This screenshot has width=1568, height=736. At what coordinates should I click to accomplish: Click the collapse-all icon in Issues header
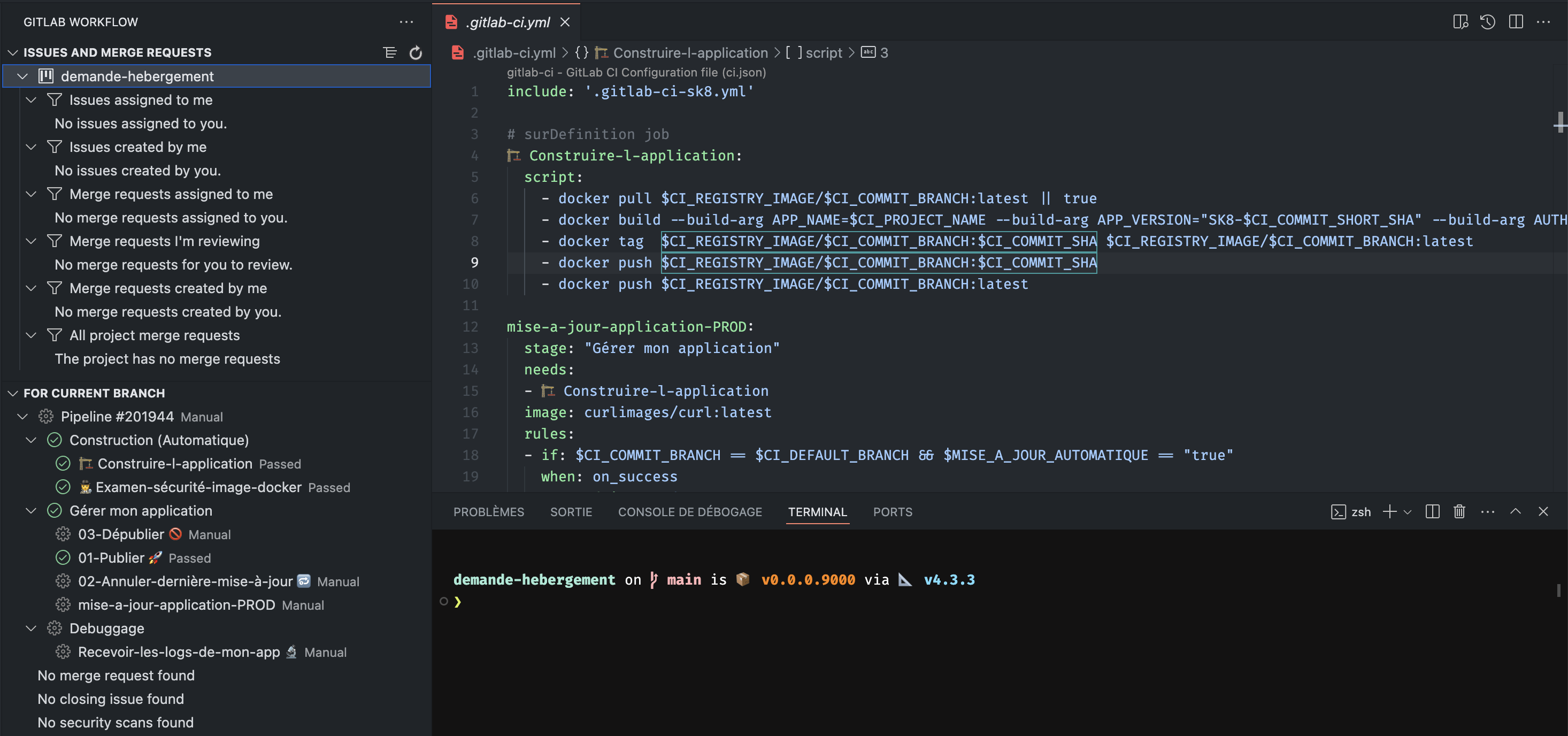click(x=390, y=53)
